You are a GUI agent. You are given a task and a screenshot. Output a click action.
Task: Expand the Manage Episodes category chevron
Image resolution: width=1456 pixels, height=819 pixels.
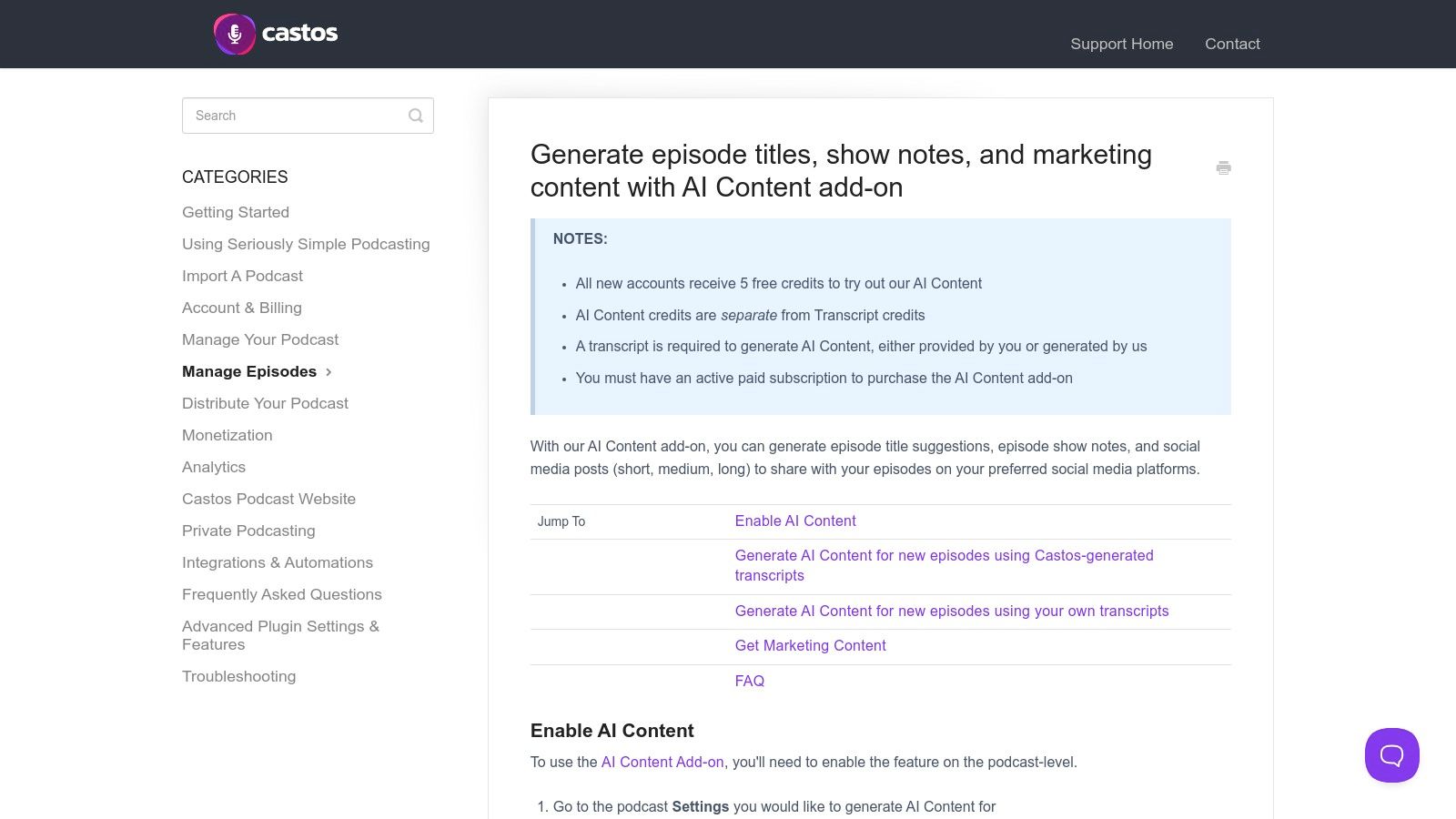point(329,372)
